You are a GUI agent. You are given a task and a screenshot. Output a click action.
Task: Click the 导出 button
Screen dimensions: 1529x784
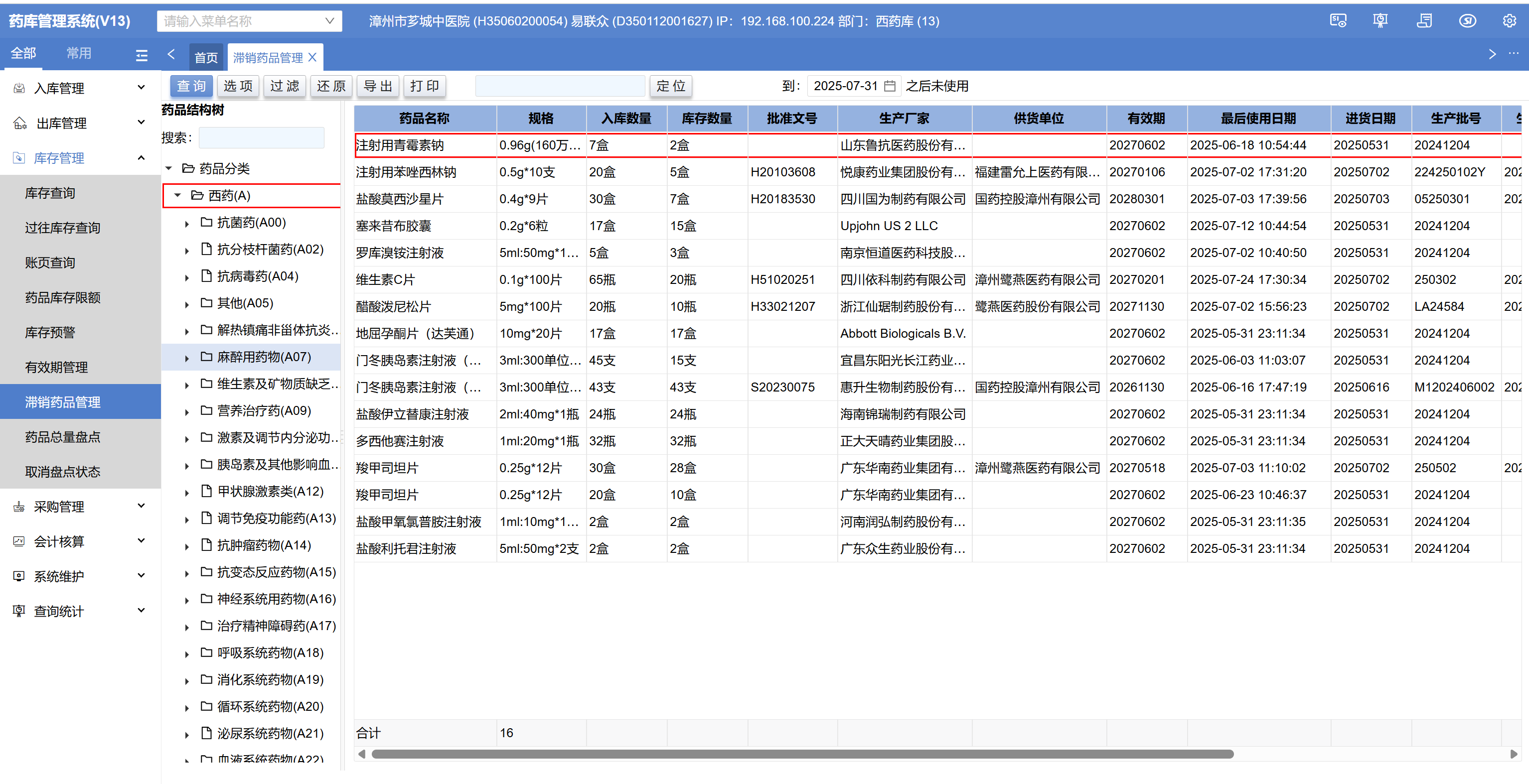coord(377,86)
